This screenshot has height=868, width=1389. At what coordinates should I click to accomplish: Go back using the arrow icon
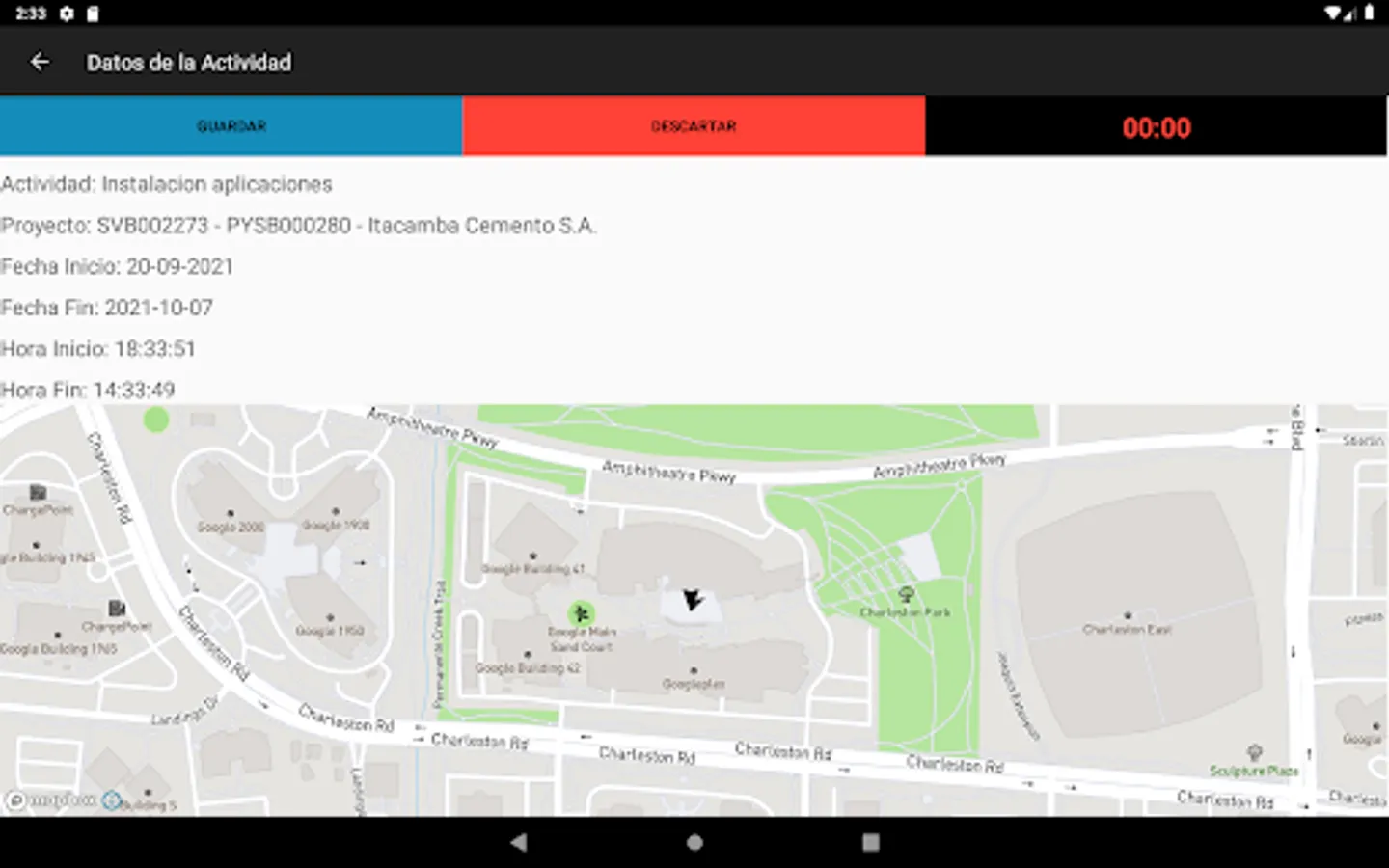coord(40,62)
